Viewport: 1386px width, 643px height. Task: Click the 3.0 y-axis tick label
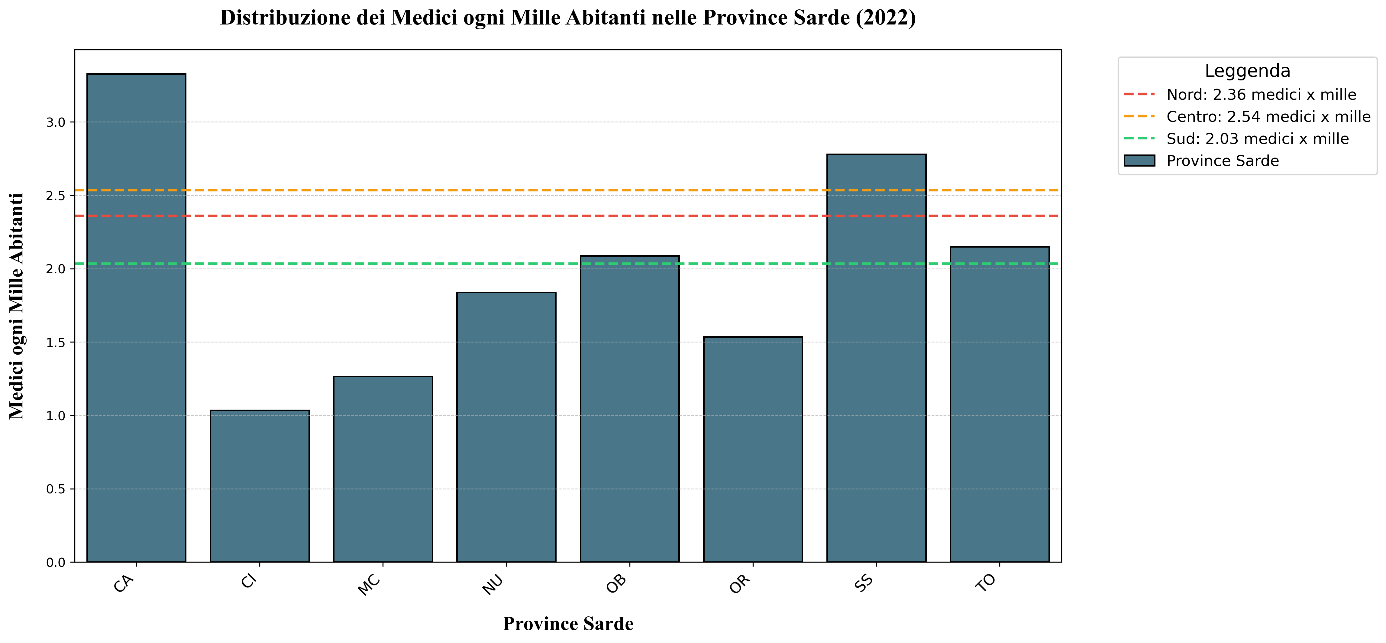(x=54, y=122)
